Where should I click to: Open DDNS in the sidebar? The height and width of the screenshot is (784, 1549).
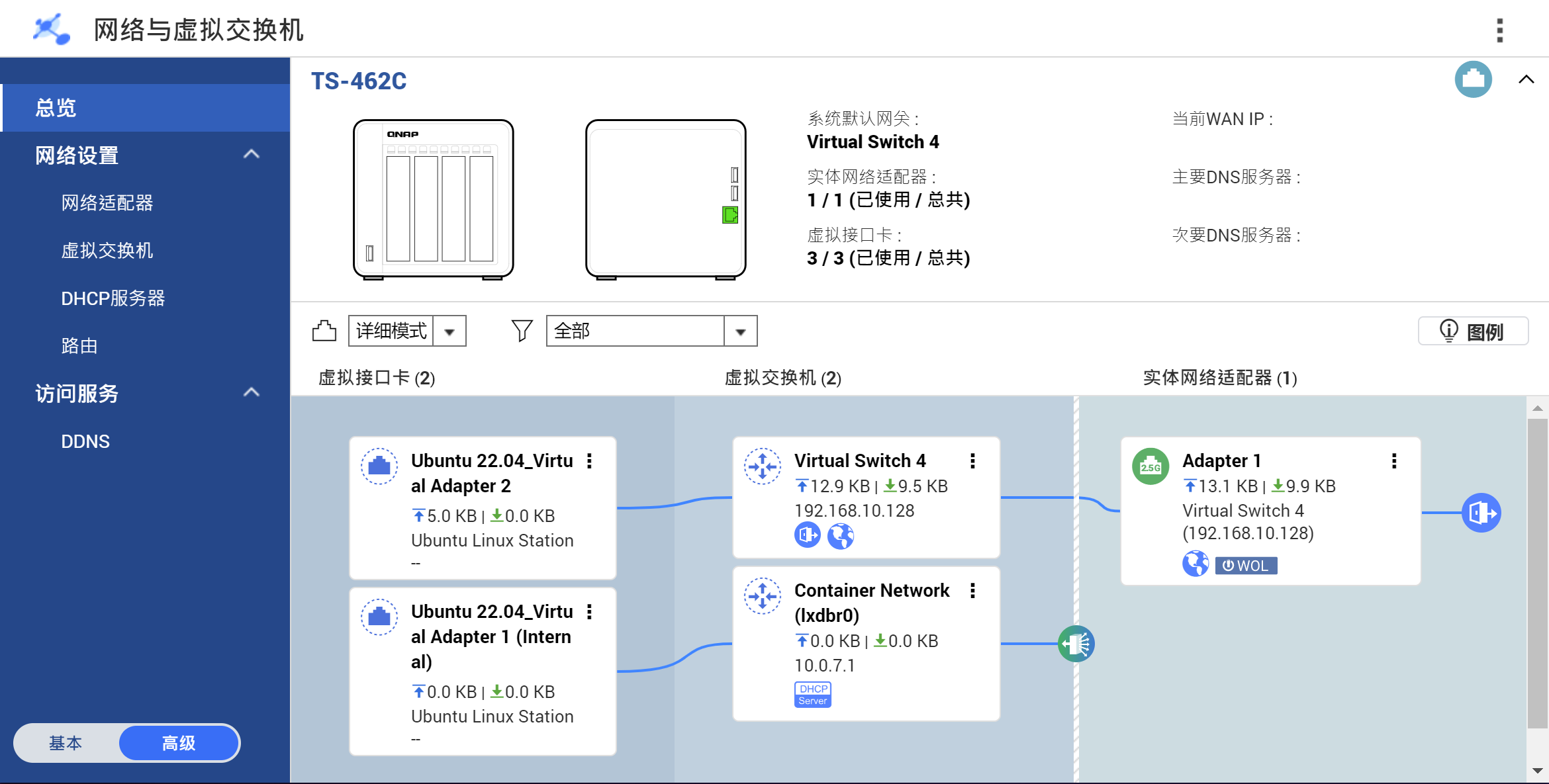click(x=85, y=441)
